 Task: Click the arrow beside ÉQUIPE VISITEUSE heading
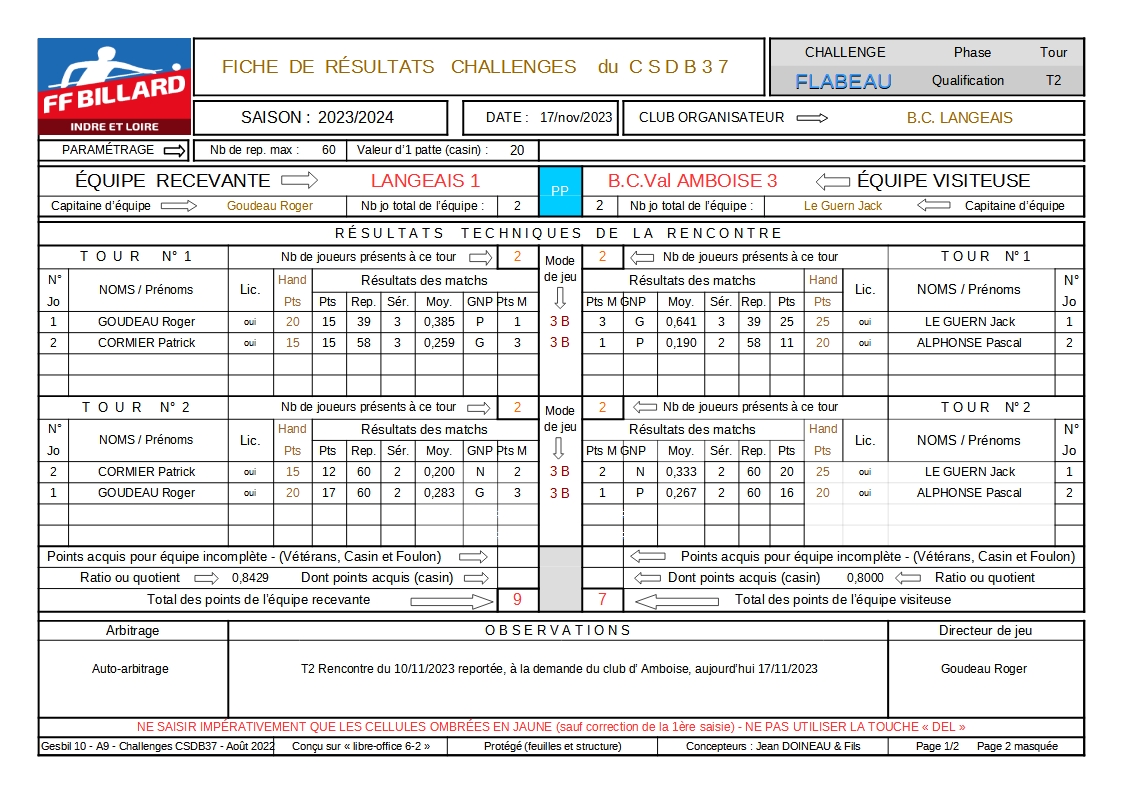832,181
